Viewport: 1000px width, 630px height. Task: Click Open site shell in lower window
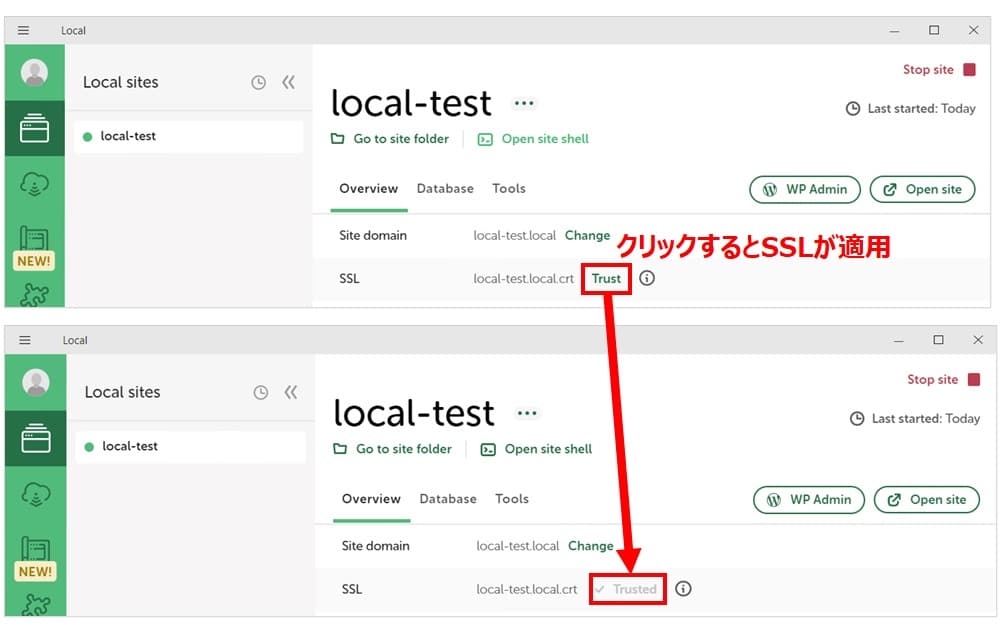[x=536, y=449]
